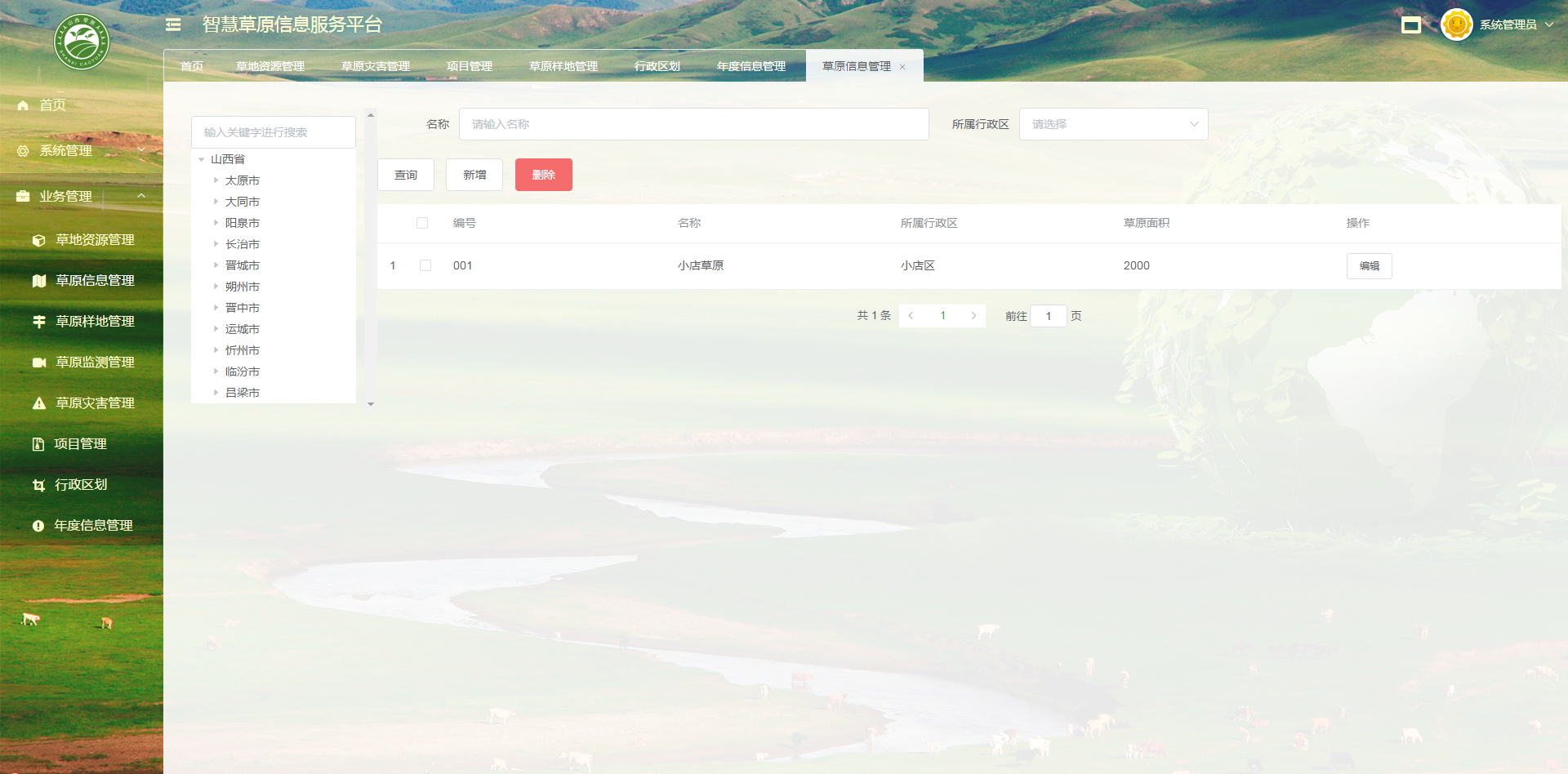
Task: Click the hamburger menu collapse icon
Action: (x=173, y=24)
